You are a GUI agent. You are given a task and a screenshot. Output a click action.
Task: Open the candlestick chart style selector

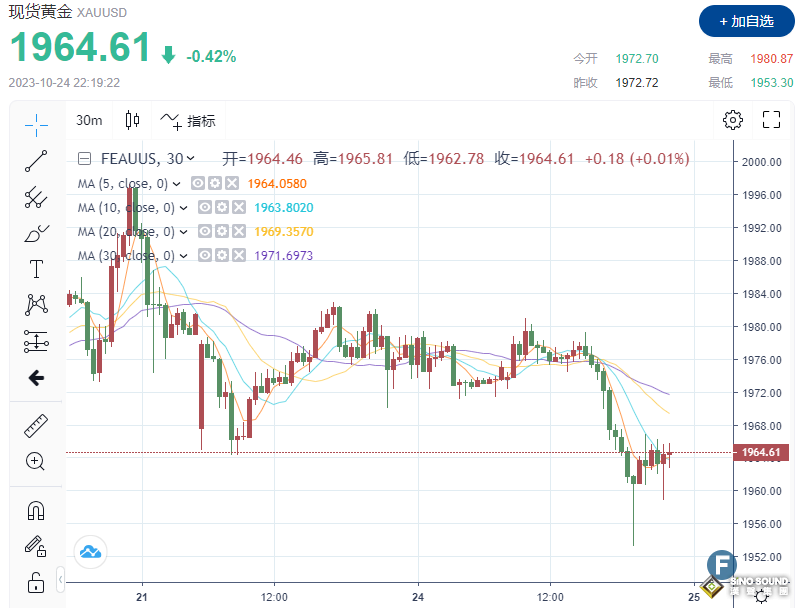tap(132, 121)
